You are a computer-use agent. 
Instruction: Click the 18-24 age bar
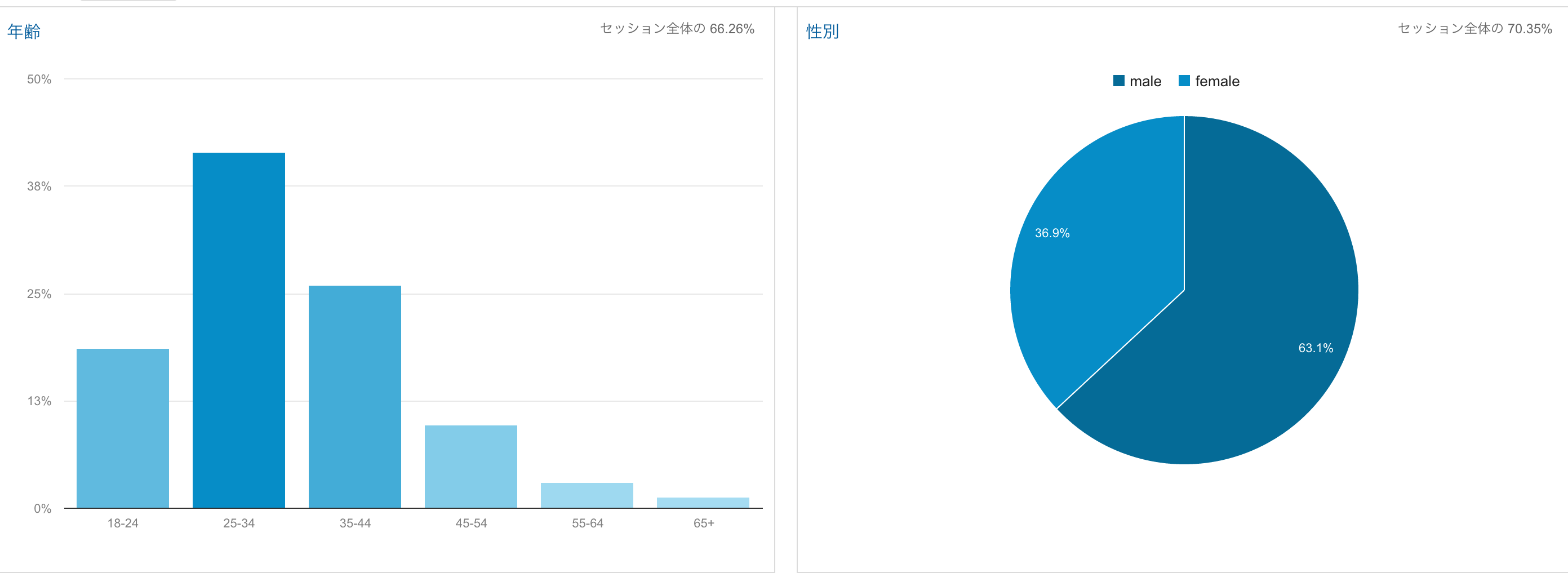pyautogui.click(x=122, y=428)
